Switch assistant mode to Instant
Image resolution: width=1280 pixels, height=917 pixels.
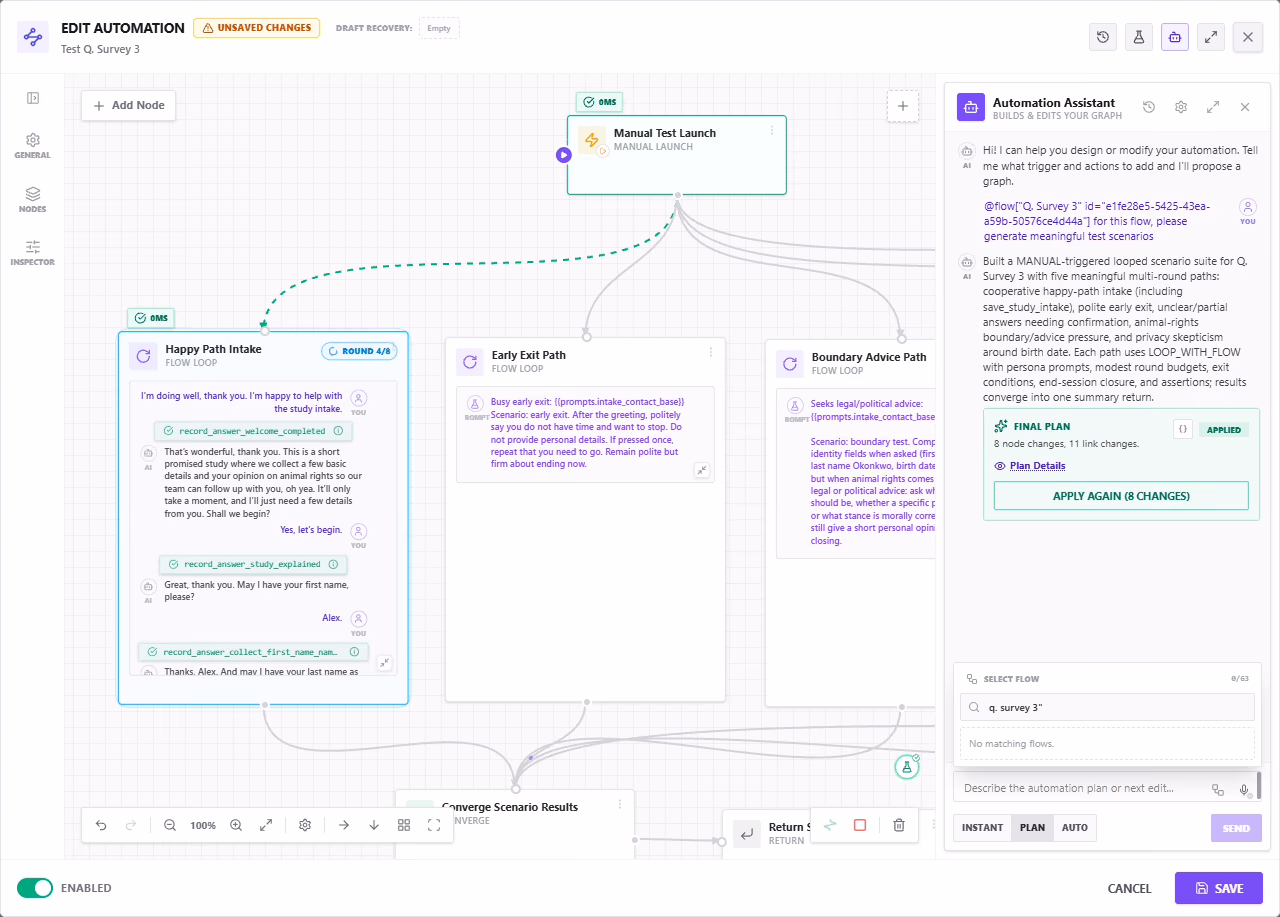point(982,828)
